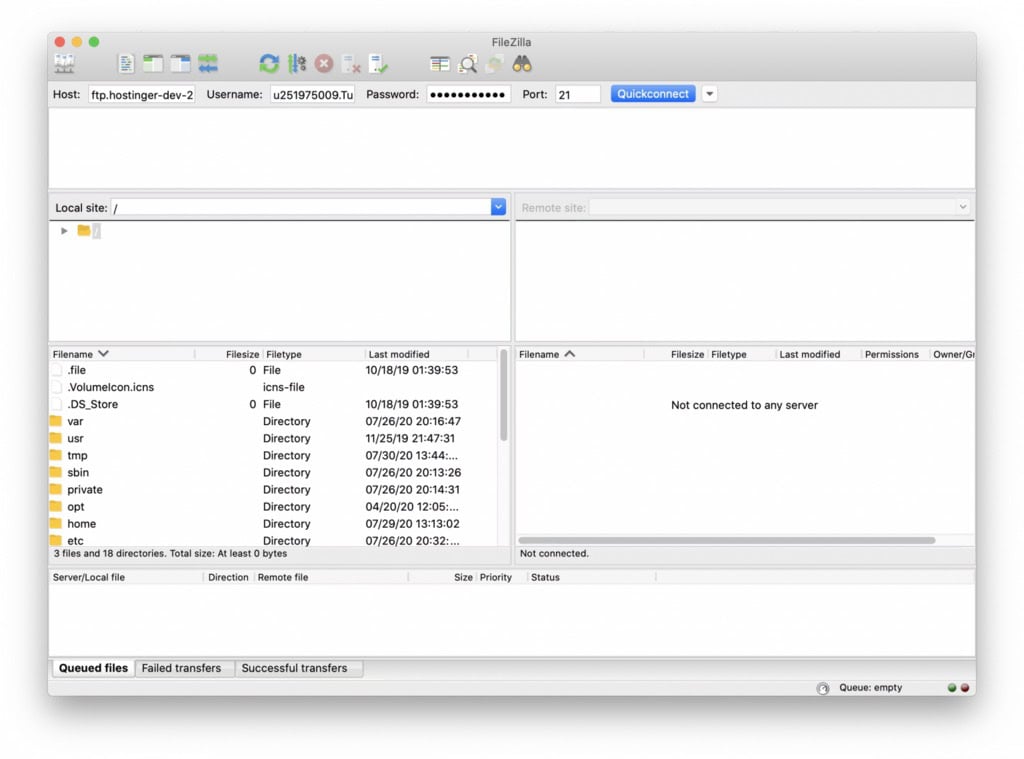Click the Host input field
Viewport: 1024px width, 759px height.
[x=141, y=94]
